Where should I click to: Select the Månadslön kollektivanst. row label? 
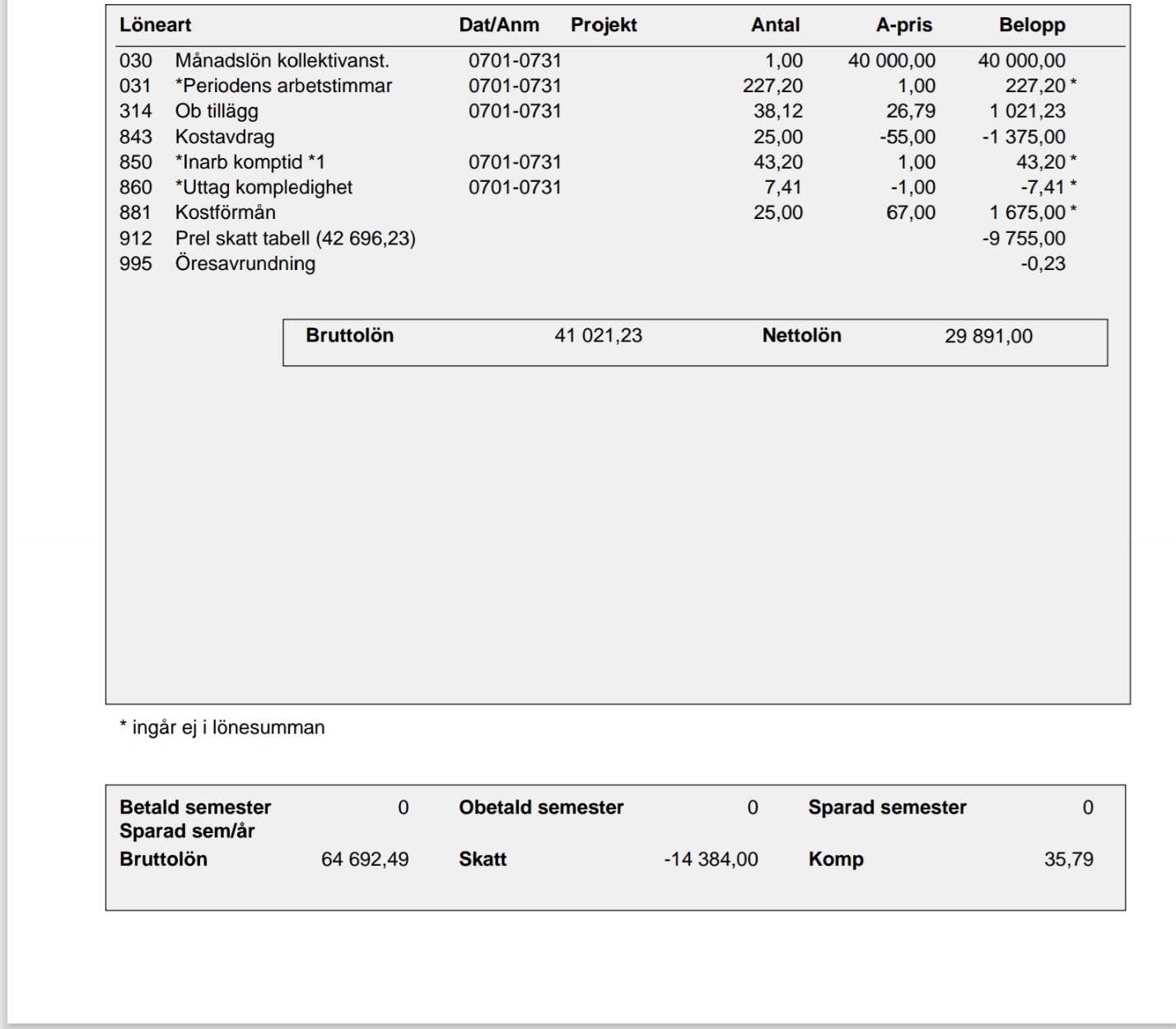coord(282,60)
